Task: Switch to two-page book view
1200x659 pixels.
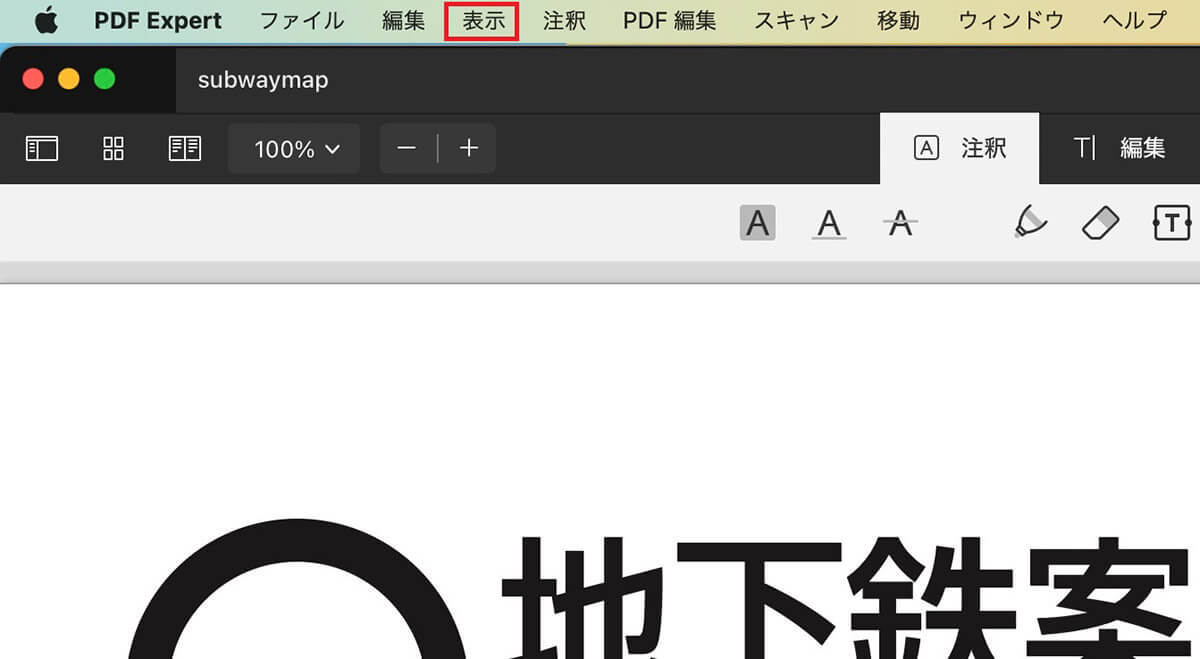Action: 185,149
